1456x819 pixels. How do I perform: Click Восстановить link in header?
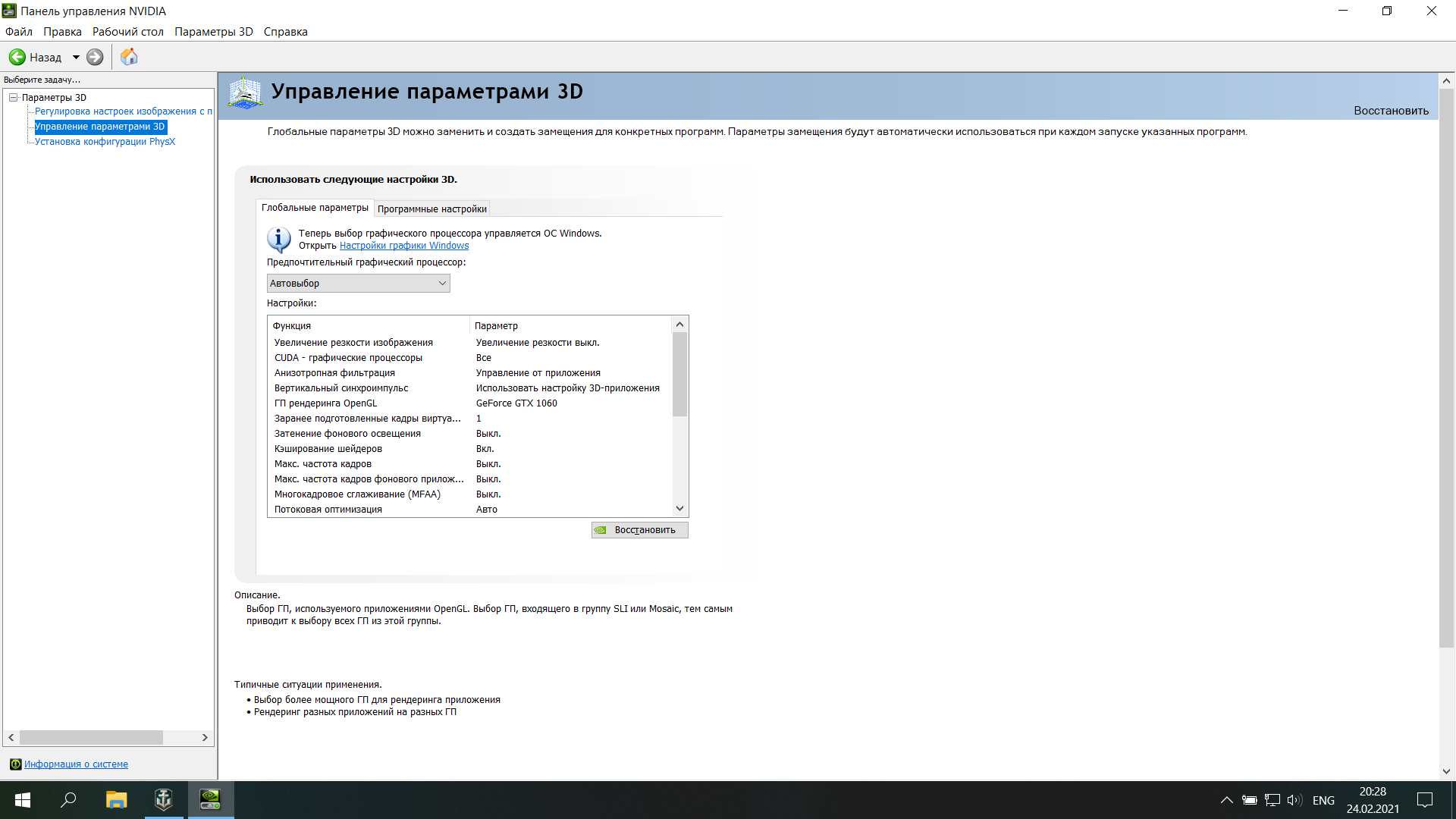pos(1391,111)
